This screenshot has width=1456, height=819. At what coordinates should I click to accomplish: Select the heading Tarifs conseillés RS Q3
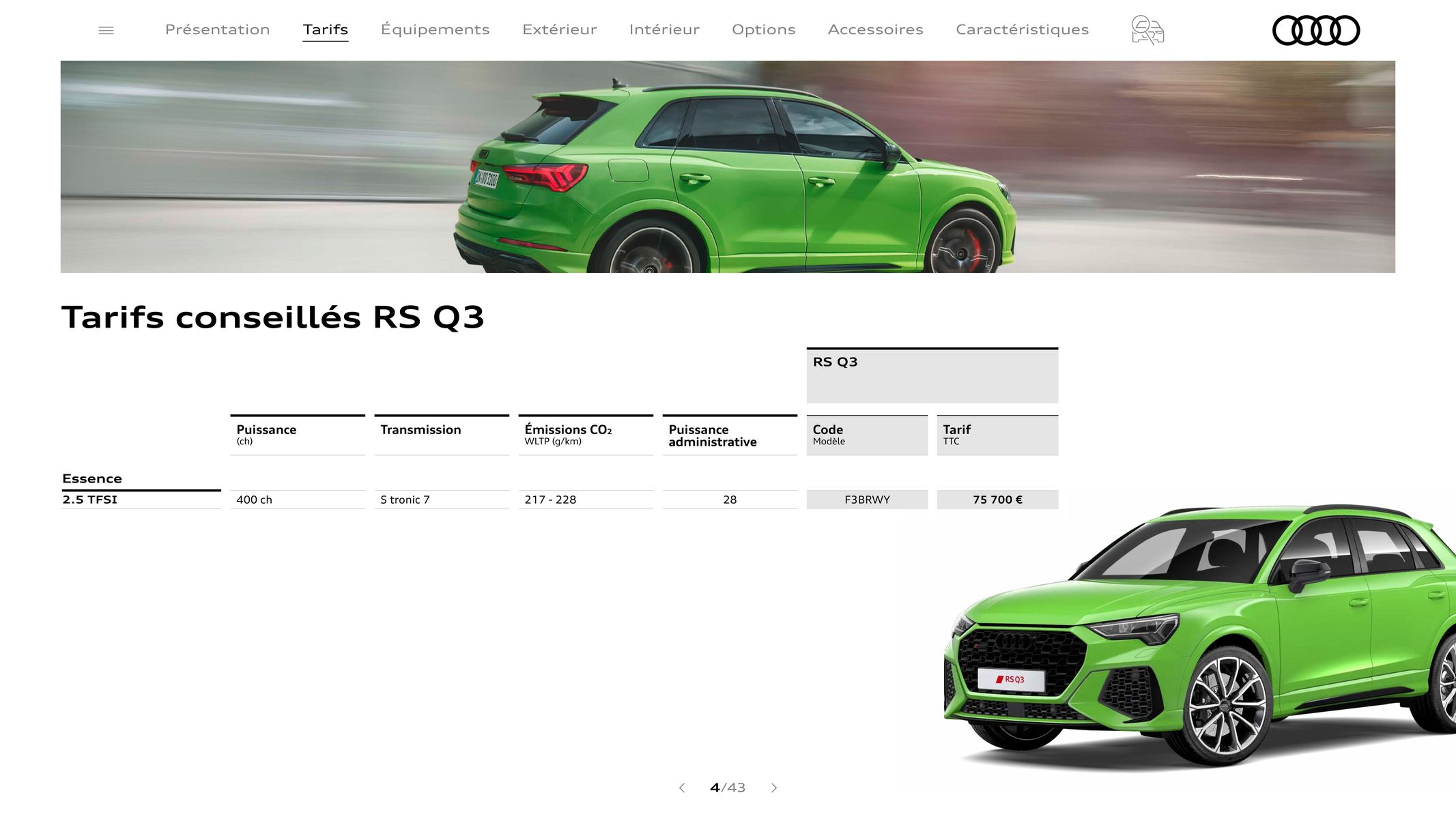tap(273, 317)
